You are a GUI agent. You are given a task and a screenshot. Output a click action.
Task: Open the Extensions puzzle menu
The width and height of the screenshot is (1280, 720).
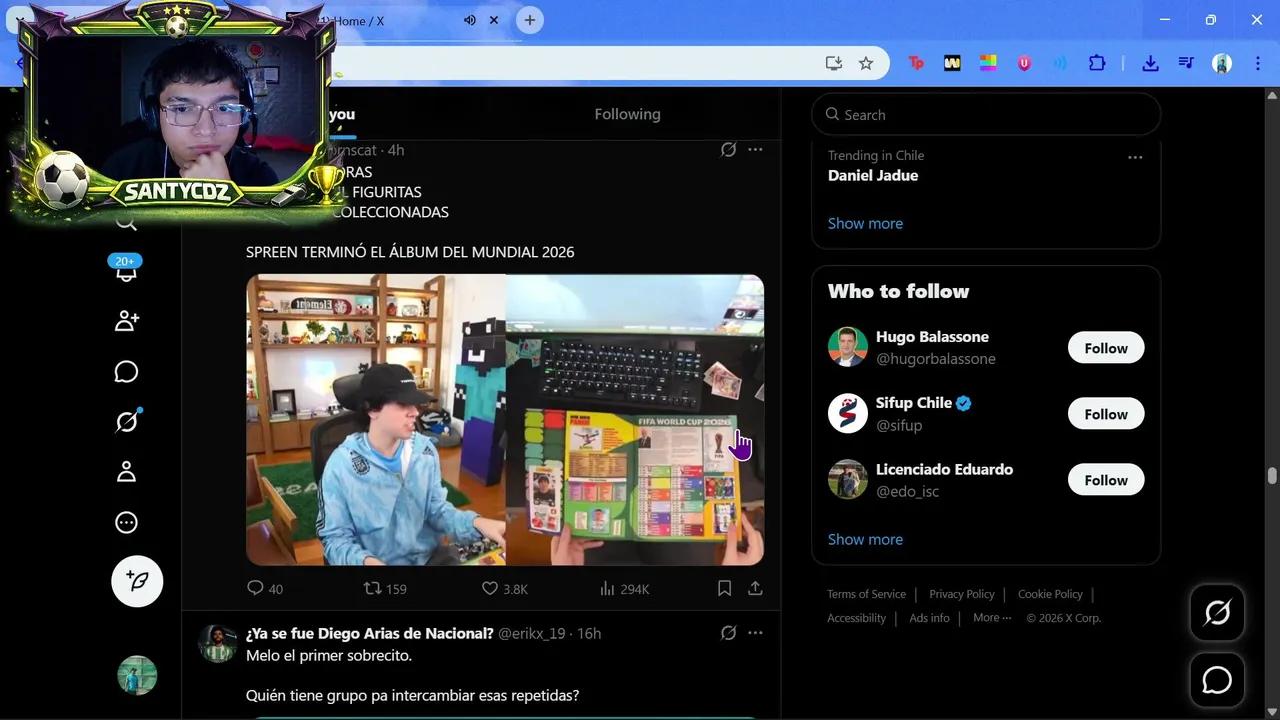point(1097,63)
